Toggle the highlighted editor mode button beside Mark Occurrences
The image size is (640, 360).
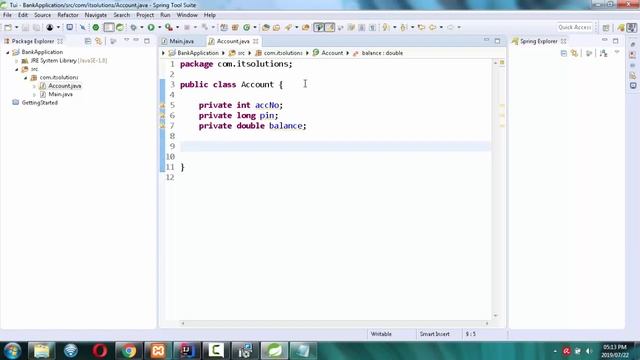[x=319, y=27]
